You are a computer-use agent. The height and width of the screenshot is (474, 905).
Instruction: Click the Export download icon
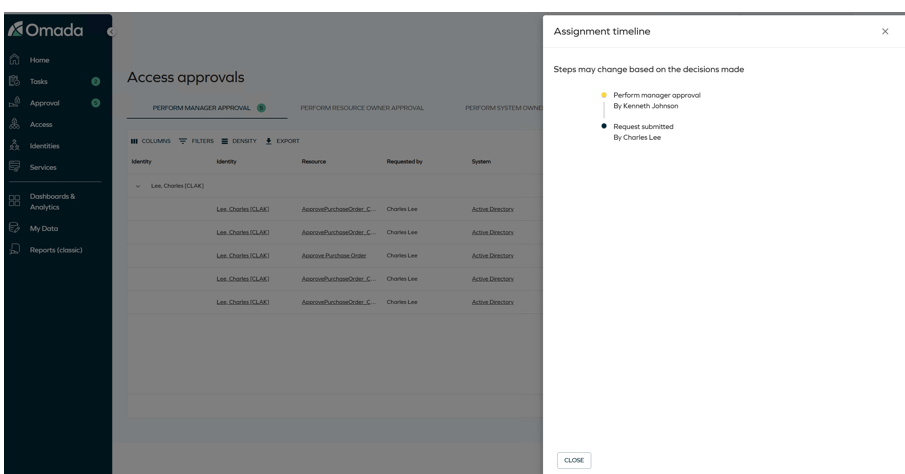pyautogui.click(x=268, y=141)
